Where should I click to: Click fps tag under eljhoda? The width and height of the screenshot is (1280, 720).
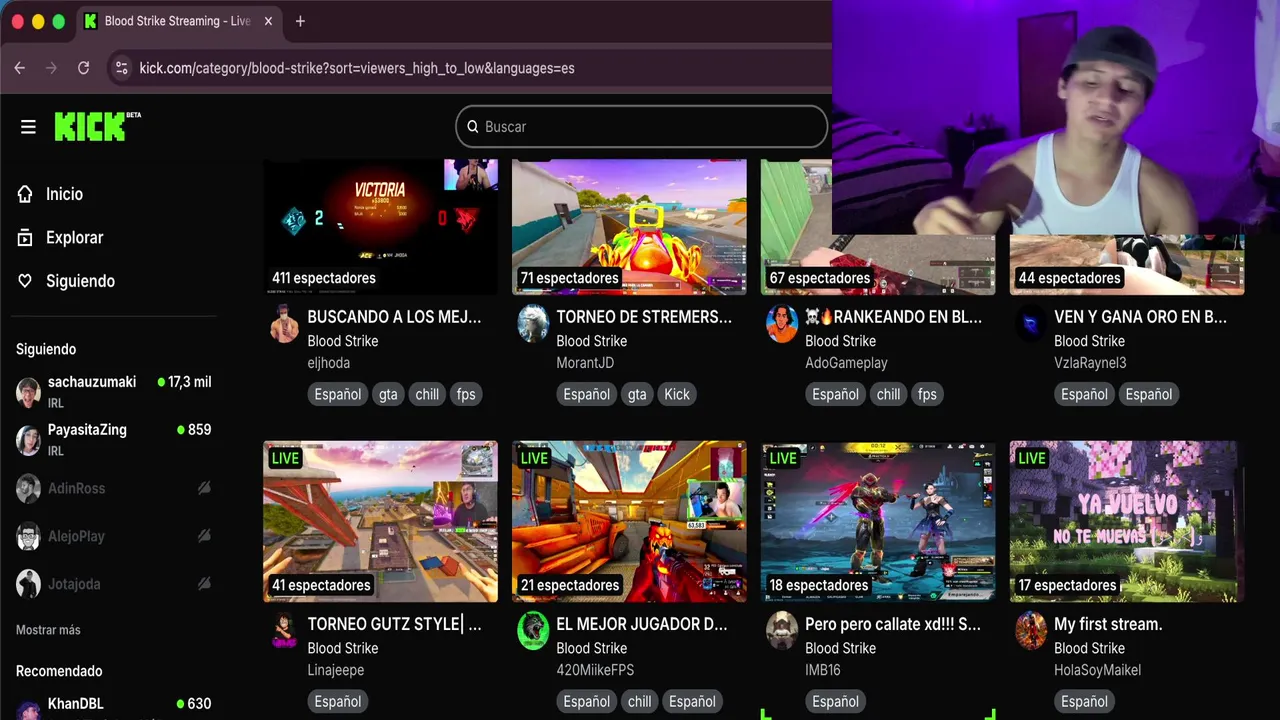click(466, 394)
